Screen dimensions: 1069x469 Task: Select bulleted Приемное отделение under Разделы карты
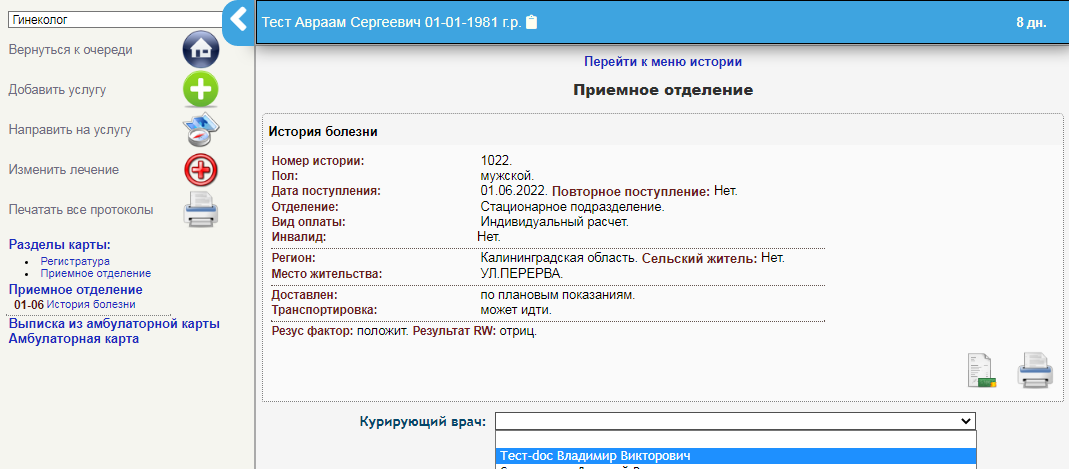[95, 273]
